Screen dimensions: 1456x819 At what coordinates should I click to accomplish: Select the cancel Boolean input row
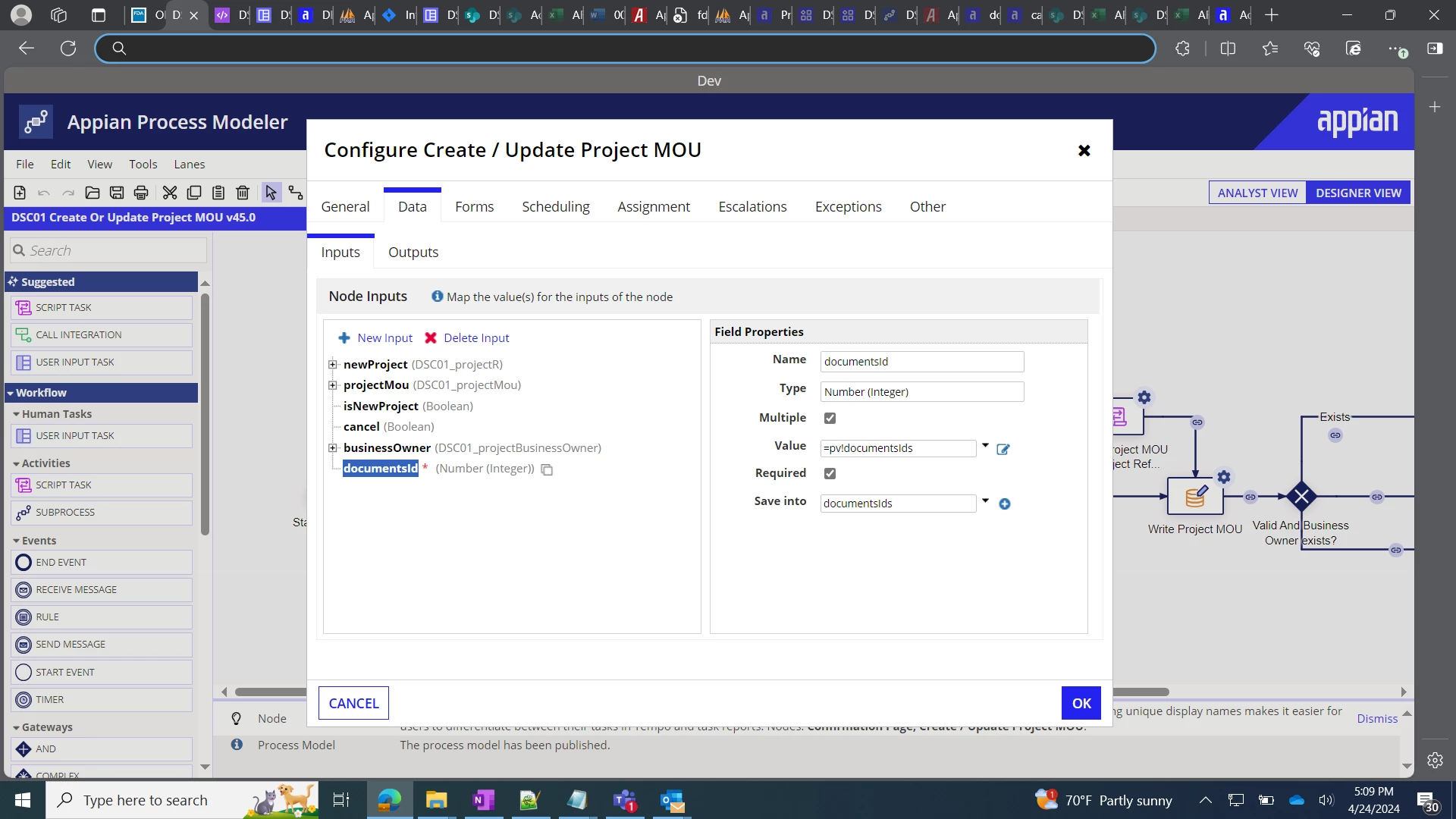[389, 427]
